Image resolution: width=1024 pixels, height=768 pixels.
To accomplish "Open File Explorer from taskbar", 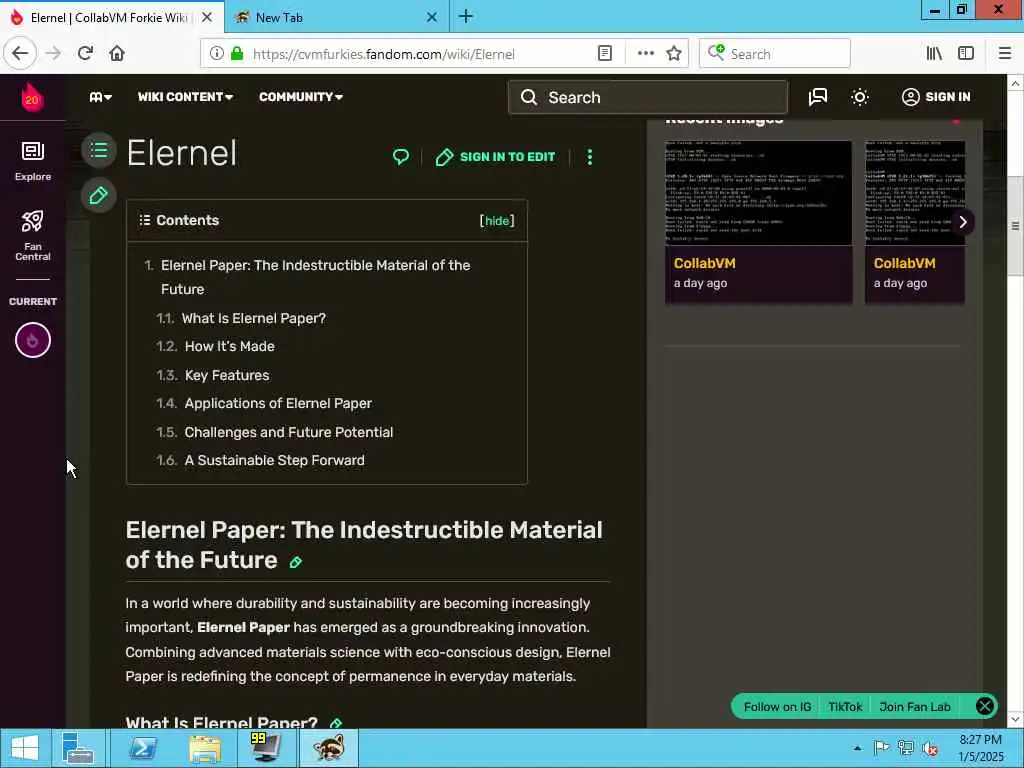I will 204,748.
